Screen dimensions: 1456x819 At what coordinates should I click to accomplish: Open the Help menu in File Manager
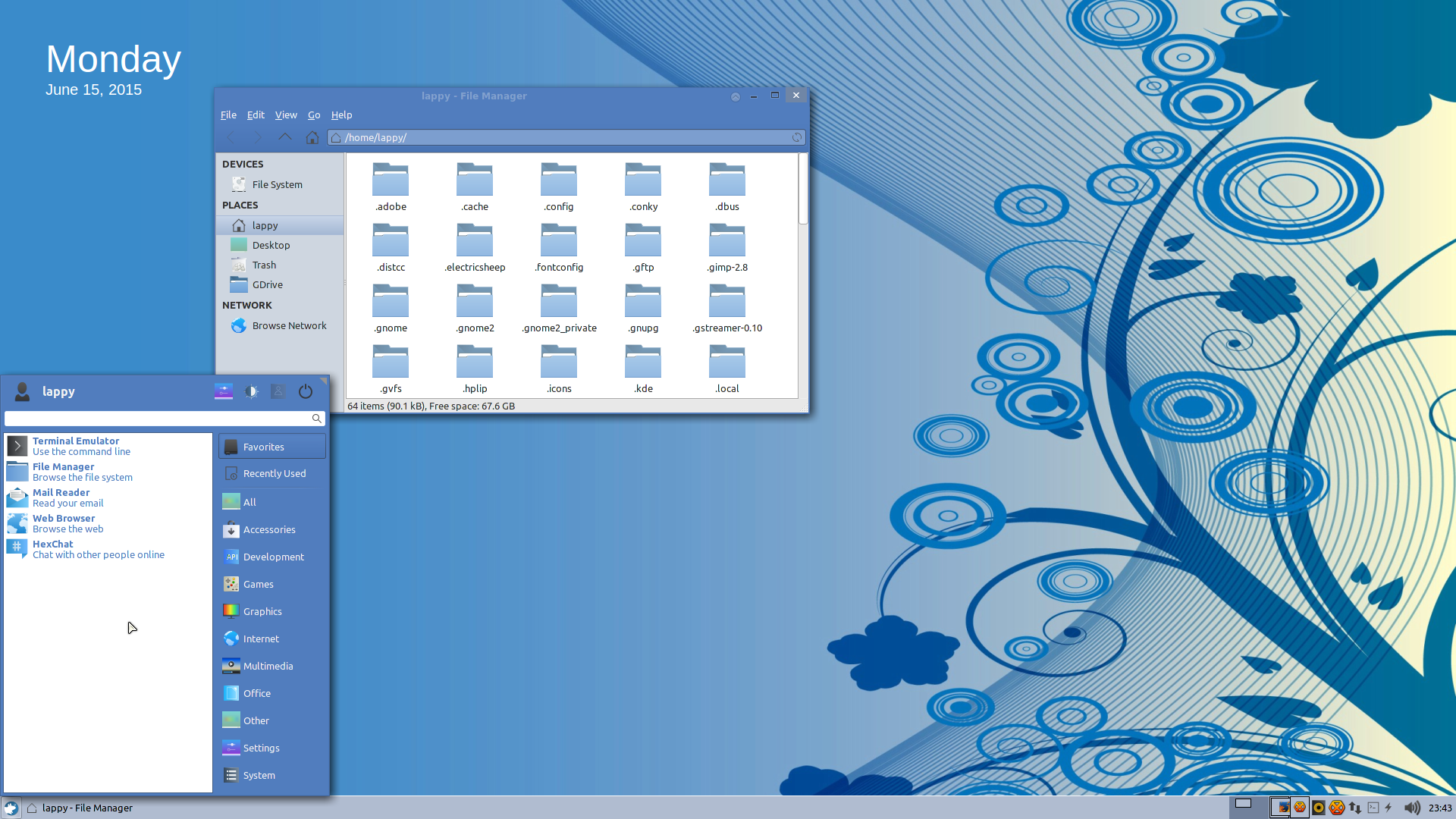tap(341, 115)
